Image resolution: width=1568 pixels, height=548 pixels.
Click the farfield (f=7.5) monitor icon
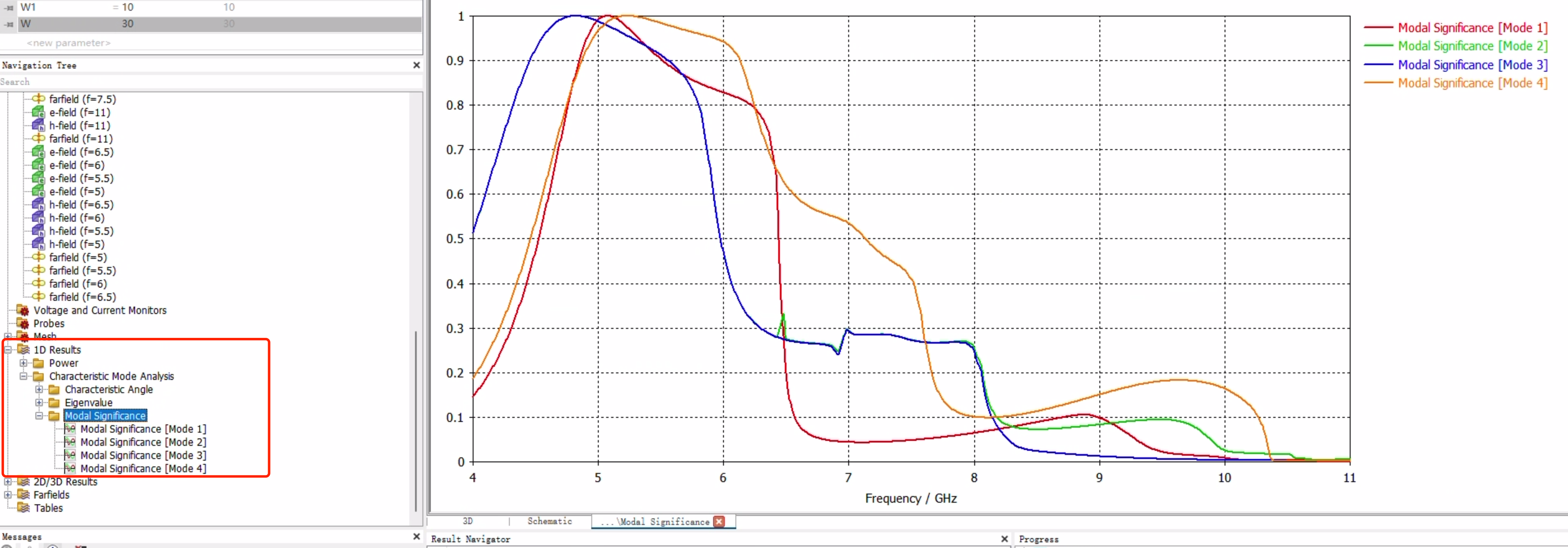coord(38,98)
